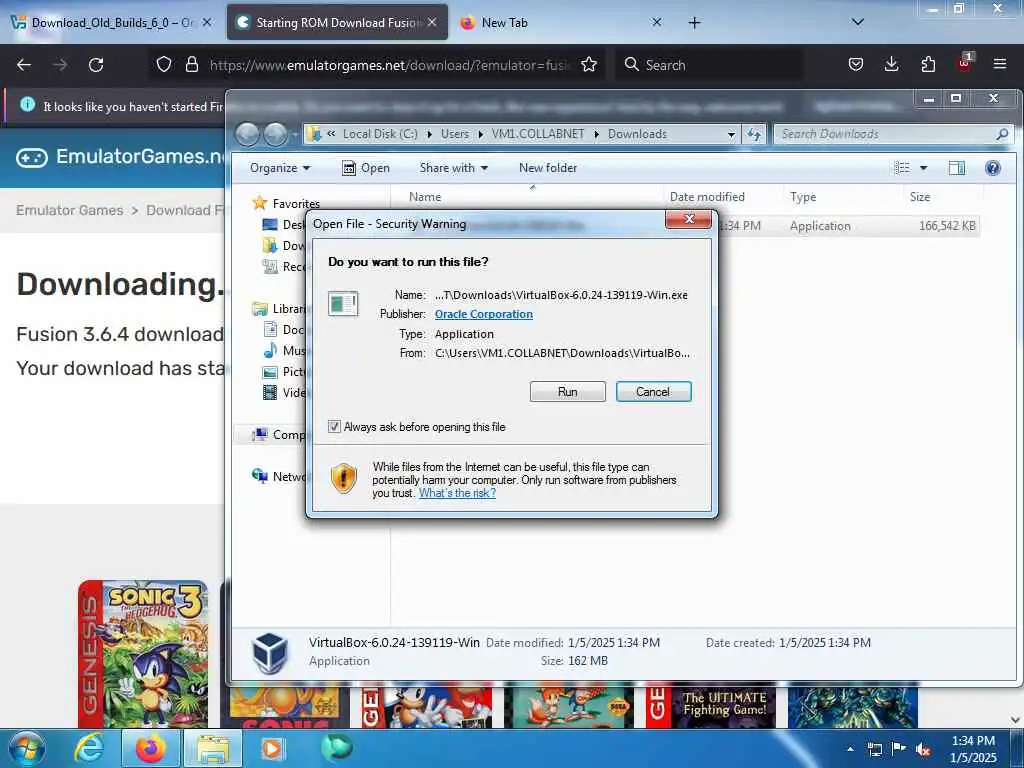
Task: Open the view options dropdown arrow
Action: 923,168
